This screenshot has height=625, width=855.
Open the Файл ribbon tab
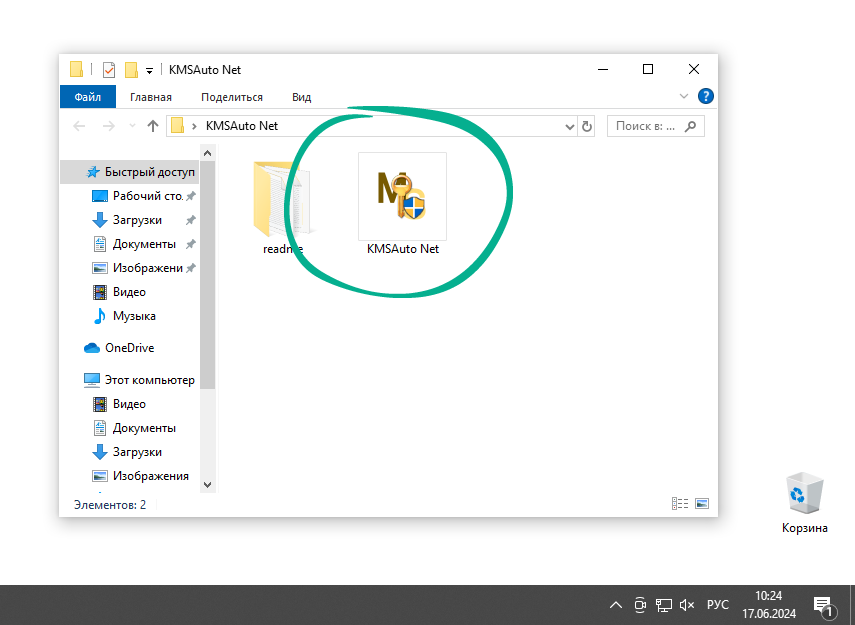88,97
